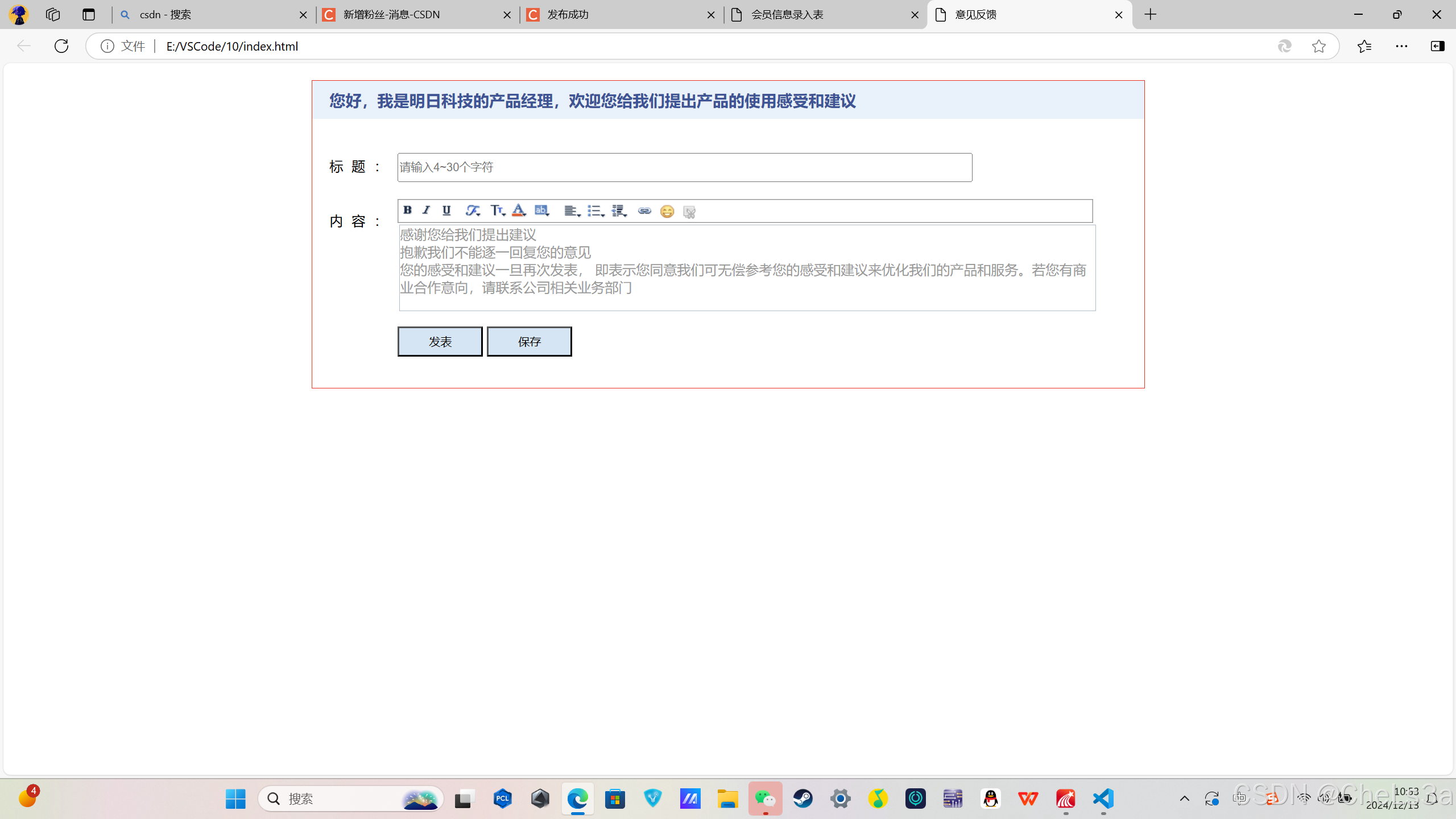
Task: Toggle underline formatting in editor toolbar
Action: (x=446, y=210)
